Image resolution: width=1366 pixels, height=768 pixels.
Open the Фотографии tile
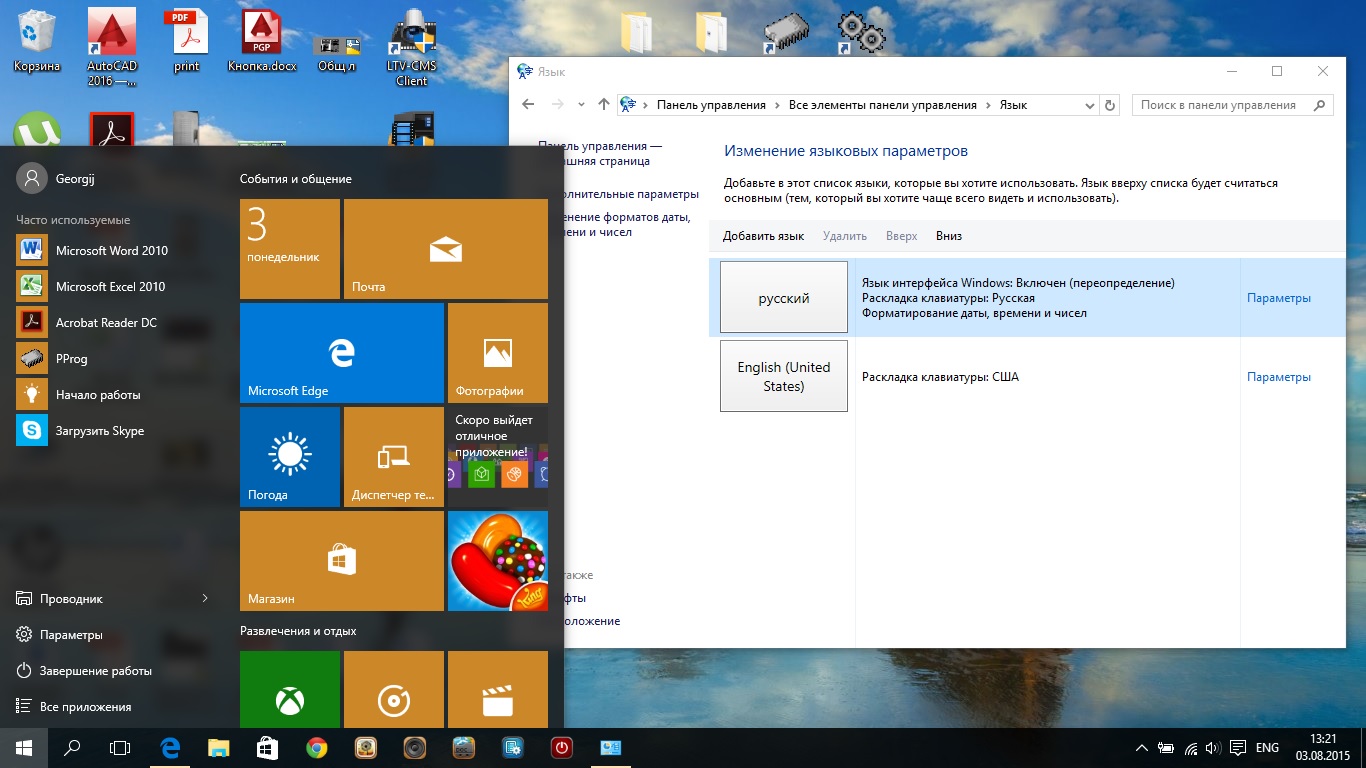(x=498, y=353)
